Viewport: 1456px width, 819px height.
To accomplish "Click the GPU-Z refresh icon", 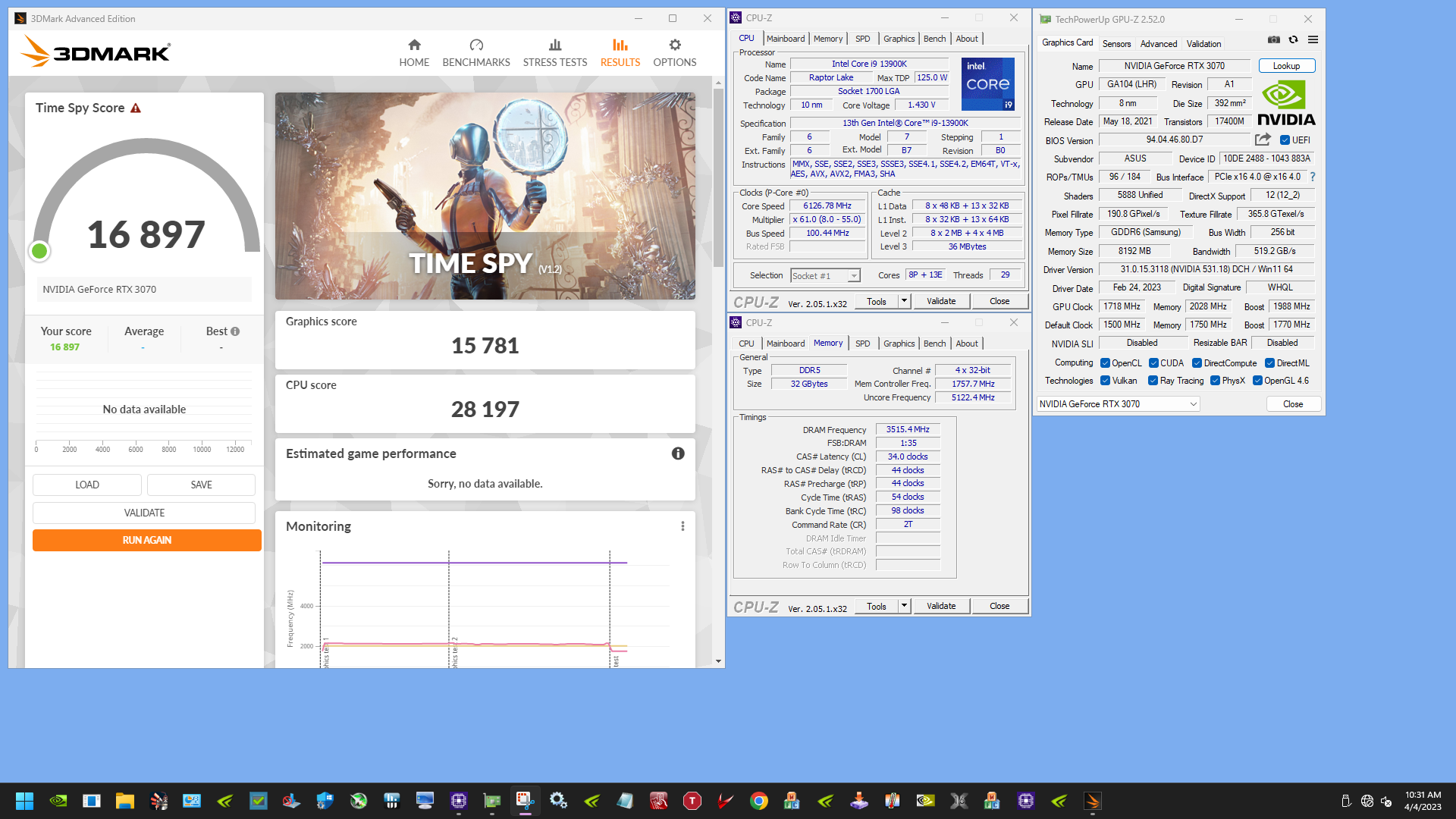I will [1293, 39].
